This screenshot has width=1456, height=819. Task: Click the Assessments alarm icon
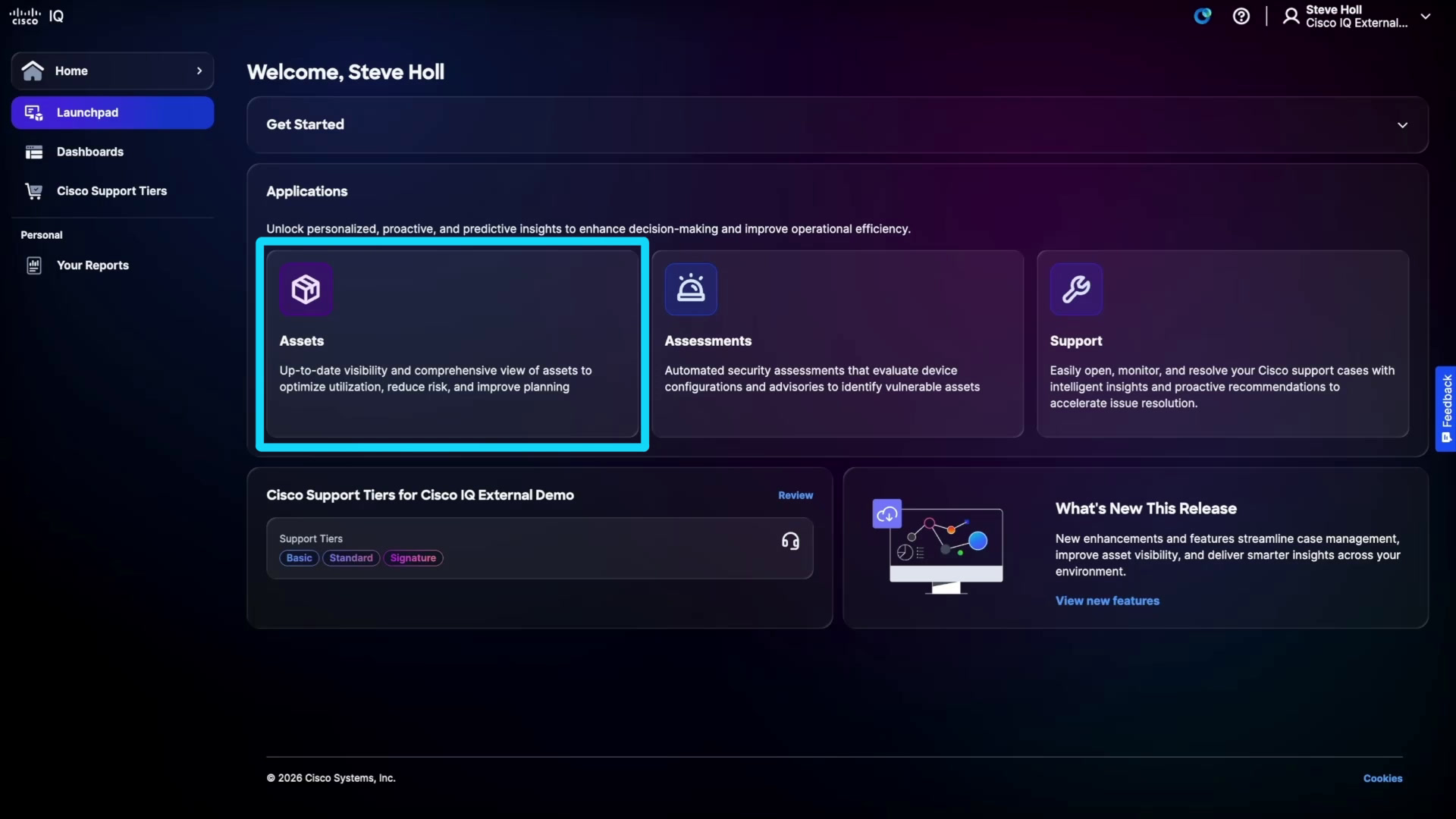[x=691, y=289]
